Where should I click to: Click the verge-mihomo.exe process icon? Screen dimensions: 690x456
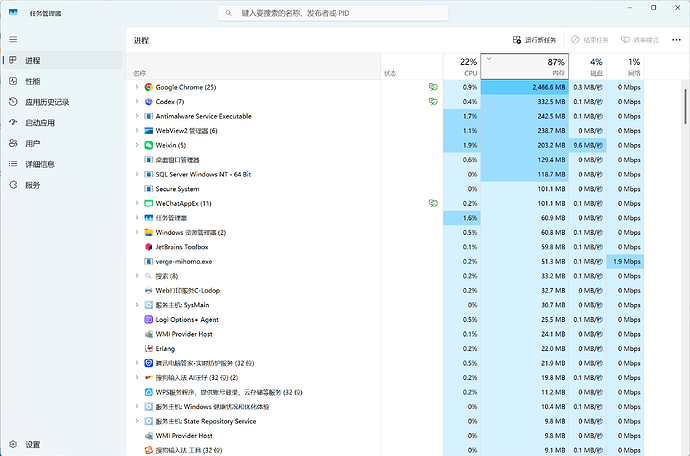coord(149,261)
